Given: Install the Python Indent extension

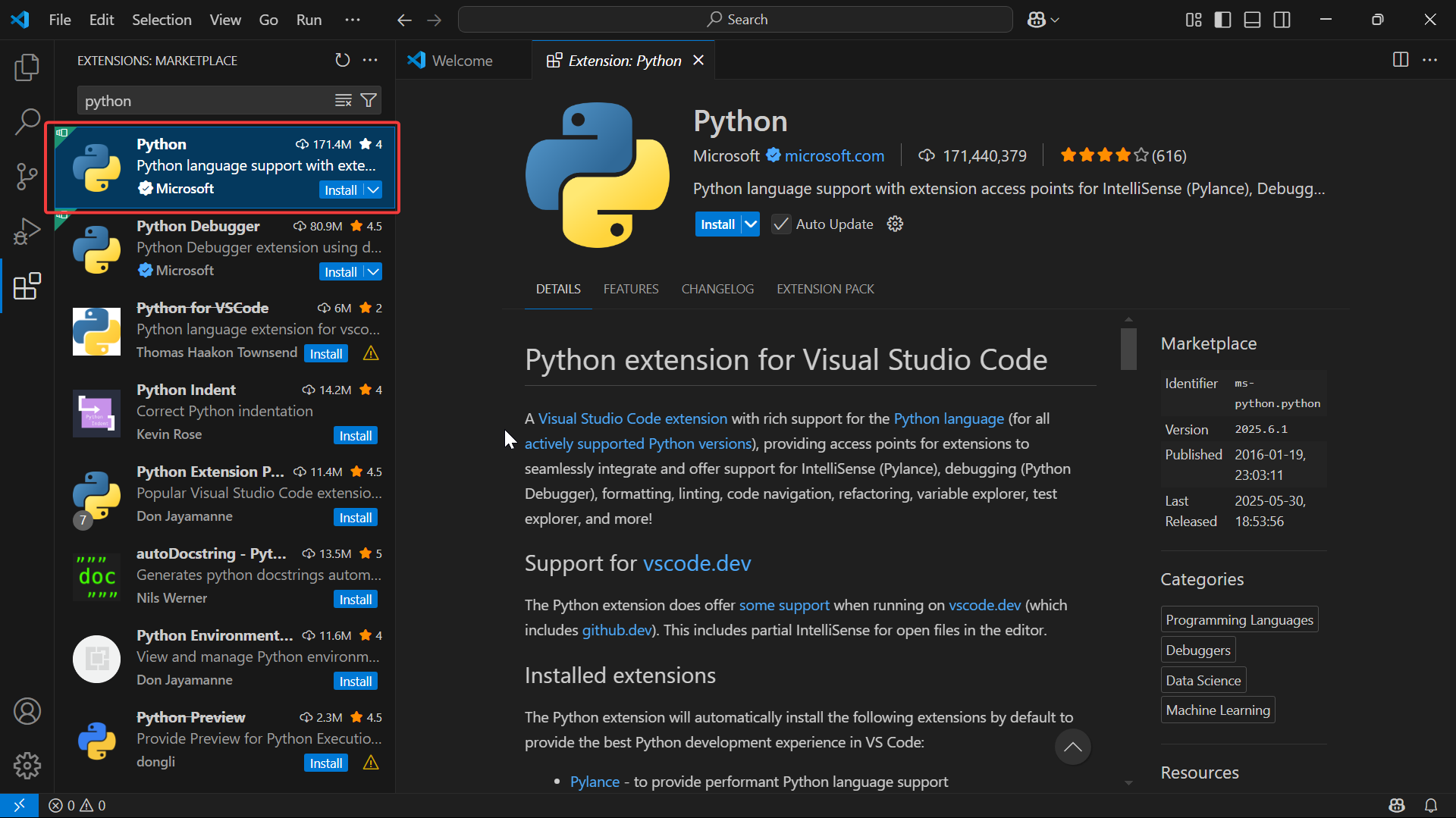Looking at the screenshot, I should point(355,436).
